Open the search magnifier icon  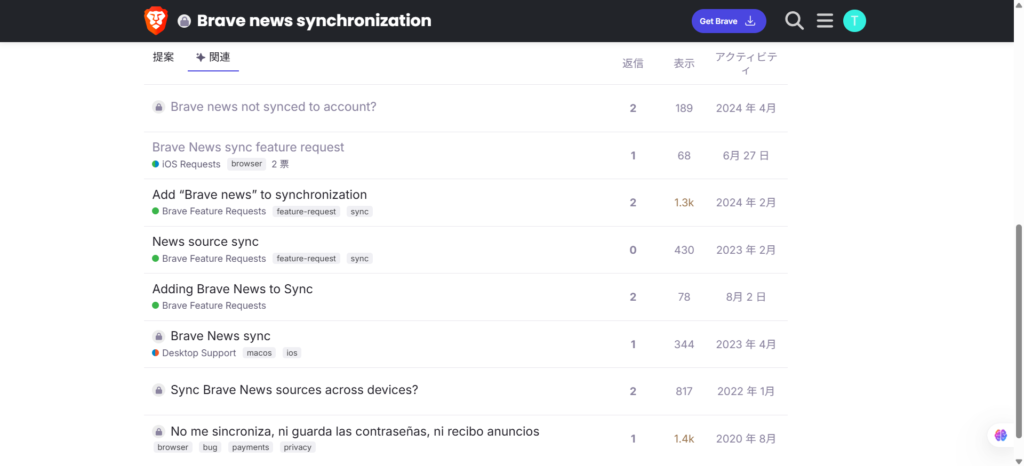(x=794, y=21)
